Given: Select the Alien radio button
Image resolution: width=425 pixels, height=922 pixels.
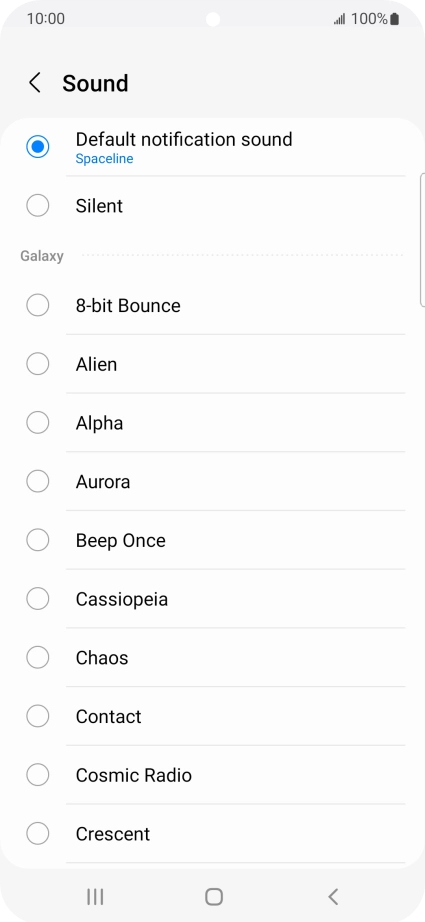Looking at the screenshot, I should (x=38, y=365).
